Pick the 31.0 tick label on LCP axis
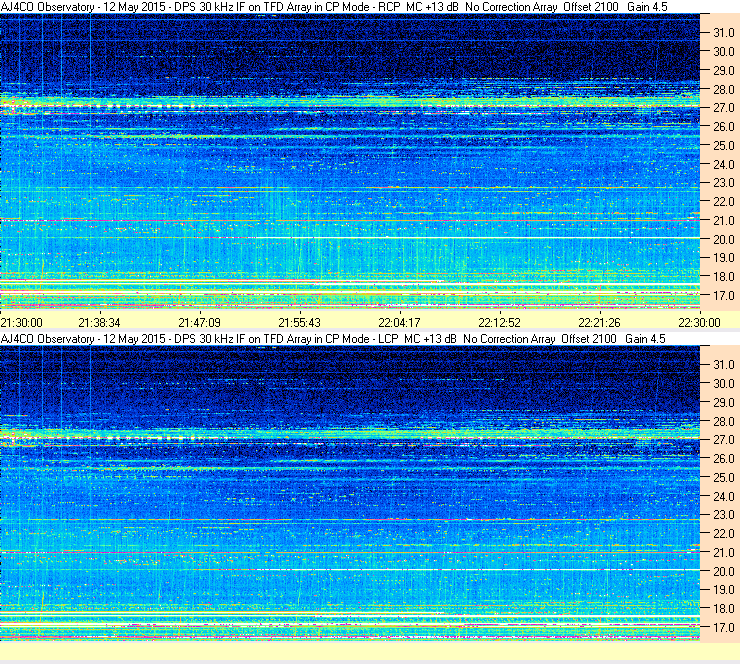Image resolution: width=740 pixels, height=664 pixels. tap(723, 365)
